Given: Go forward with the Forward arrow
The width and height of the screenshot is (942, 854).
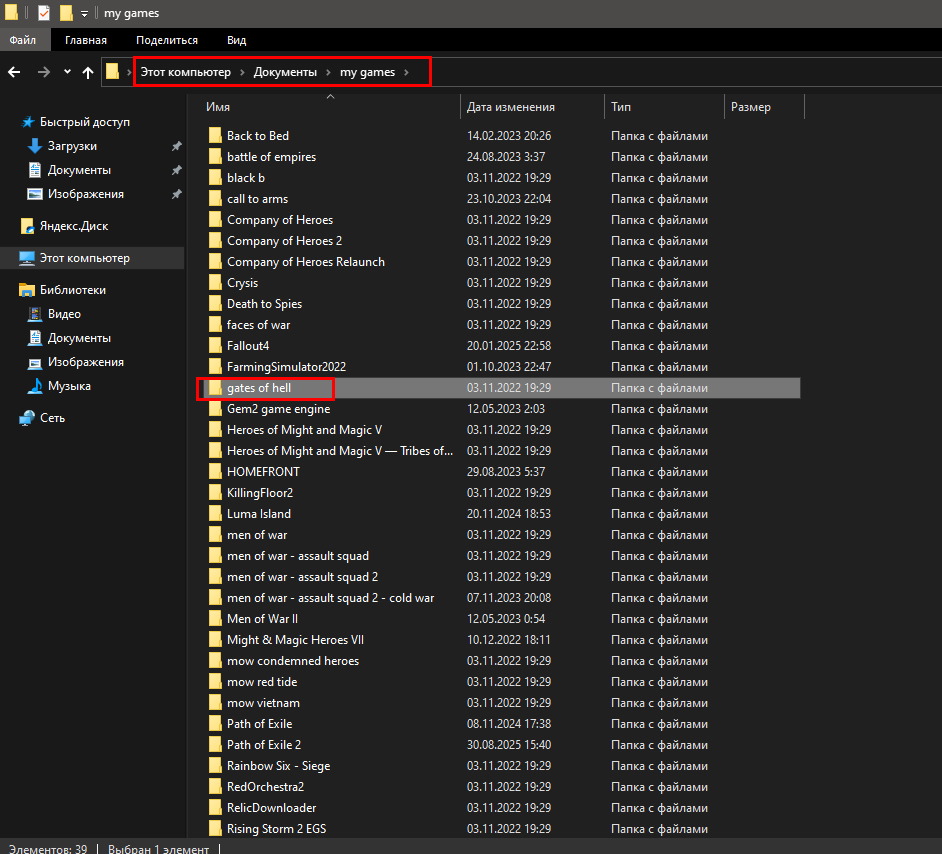Looking at the screenshot, I should point(44,72).
